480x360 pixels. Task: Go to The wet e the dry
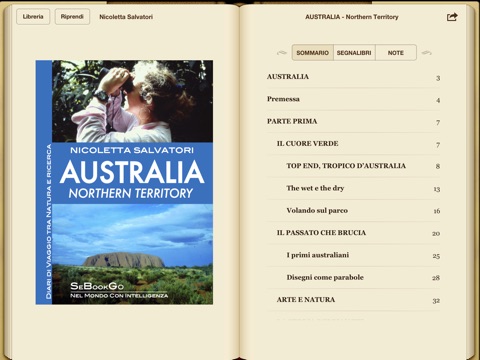pos(353,188)
